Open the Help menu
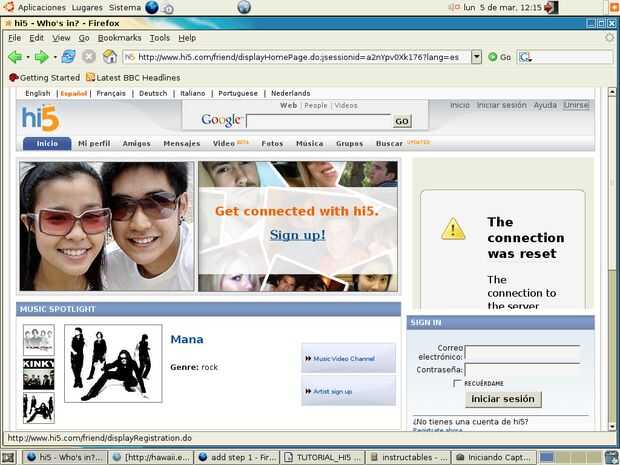The width and height of the screenshot is (620, 465). click(x=187, y=38)
